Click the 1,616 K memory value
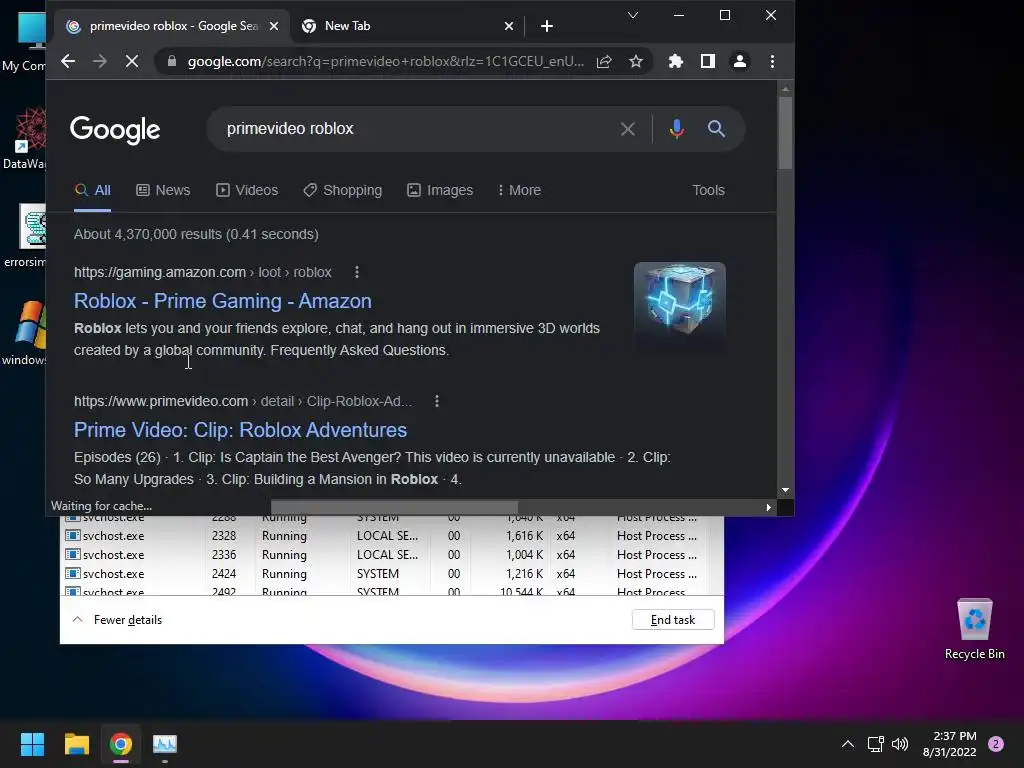 click(524, 536)
